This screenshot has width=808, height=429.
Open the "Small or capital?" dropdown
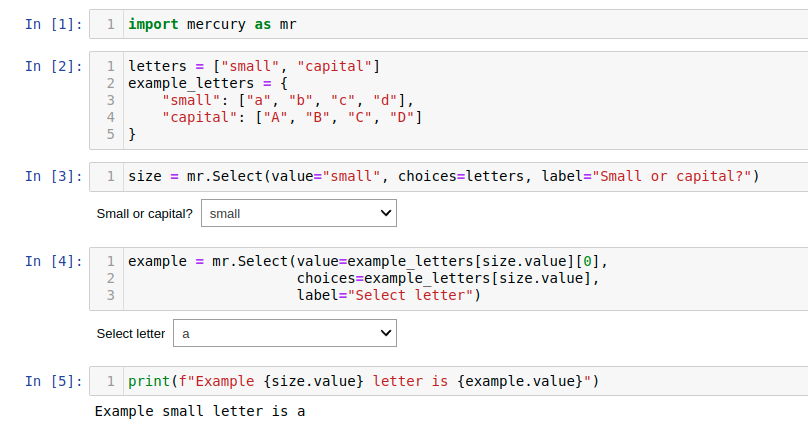click(x=298, y=213)
